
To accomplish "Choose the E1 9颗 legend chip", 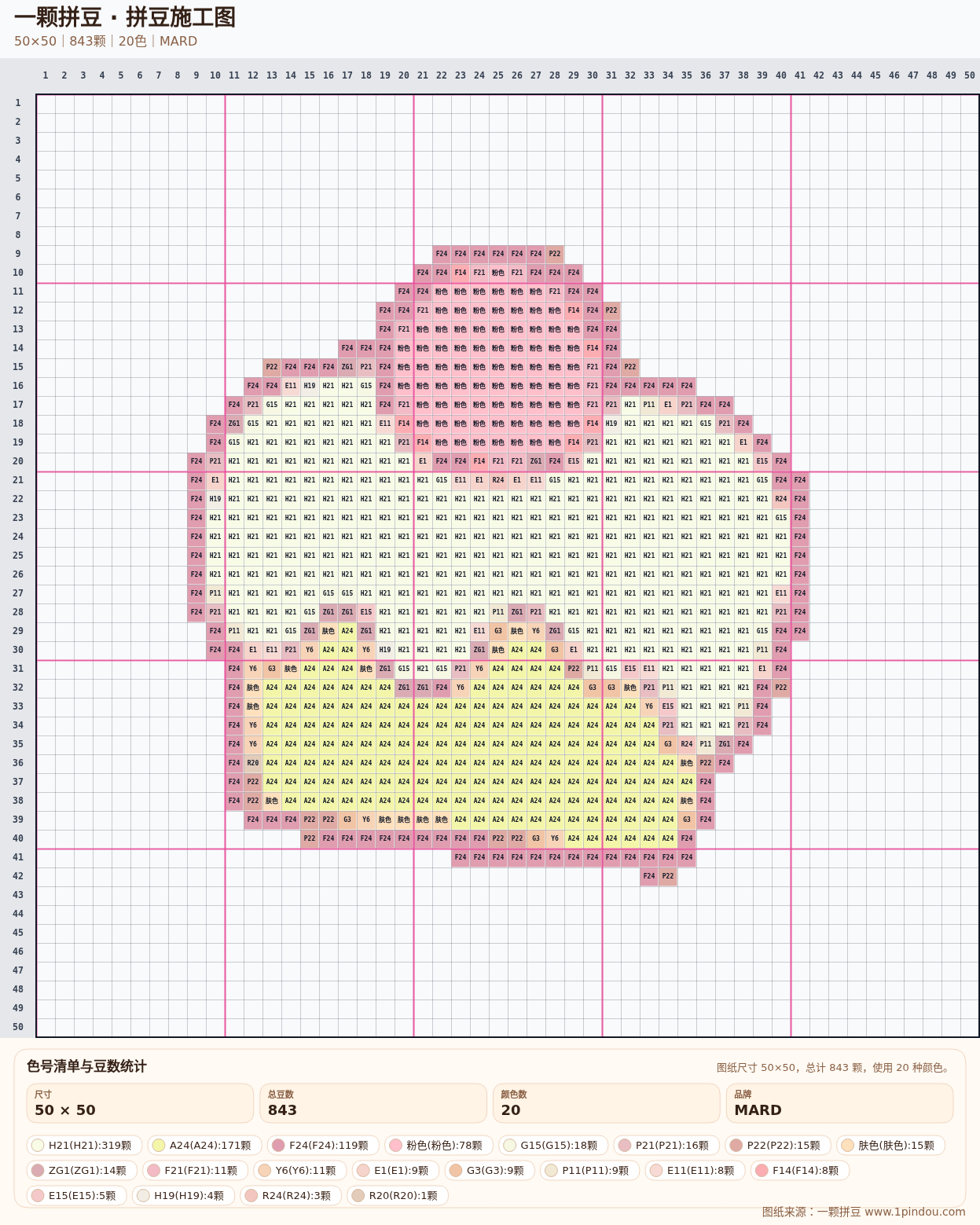I will point(395,1170).
